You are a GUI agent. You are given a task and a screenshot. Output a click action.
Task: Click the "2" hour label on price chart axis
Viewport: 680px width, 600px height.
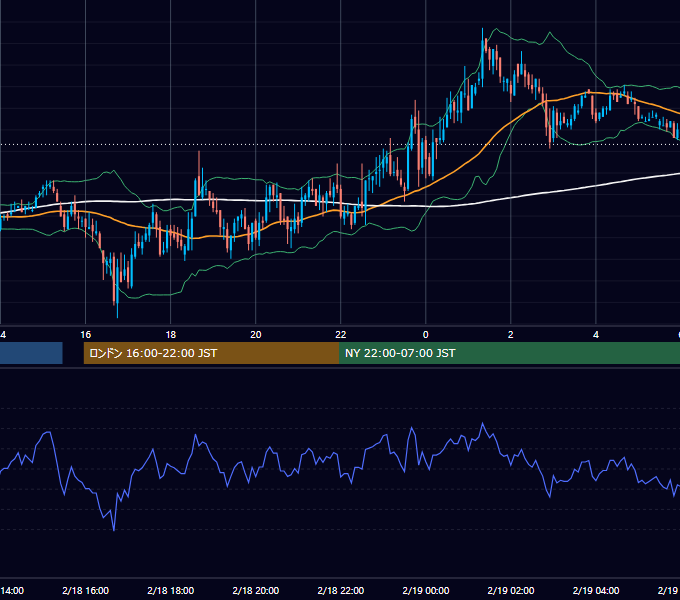pos(510,334)
